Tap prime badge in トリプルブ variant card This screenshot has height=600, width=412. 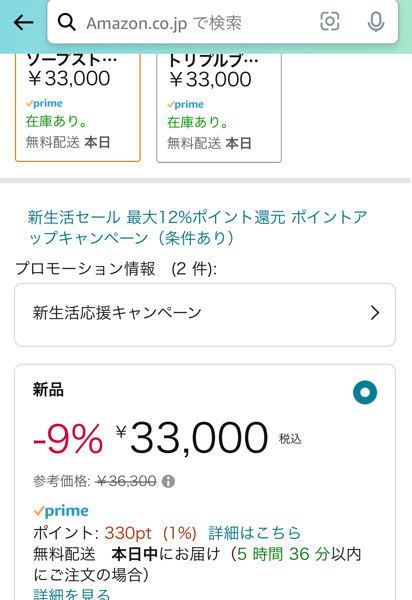click(185, 104)
